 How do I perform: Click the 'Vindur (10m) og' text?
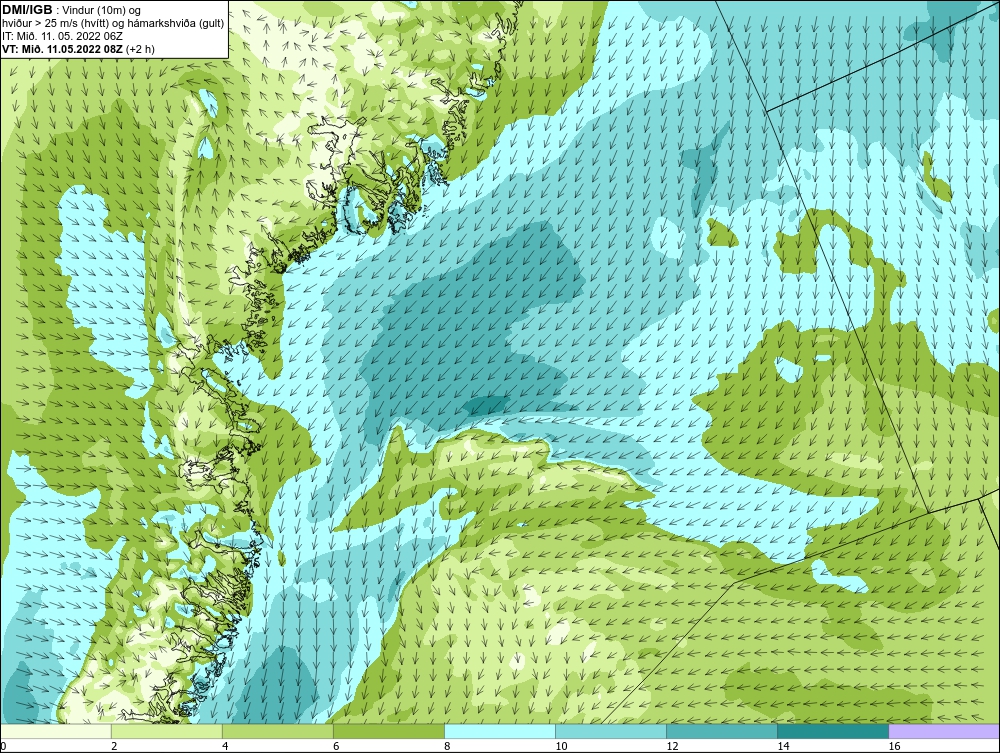(101, 11)
